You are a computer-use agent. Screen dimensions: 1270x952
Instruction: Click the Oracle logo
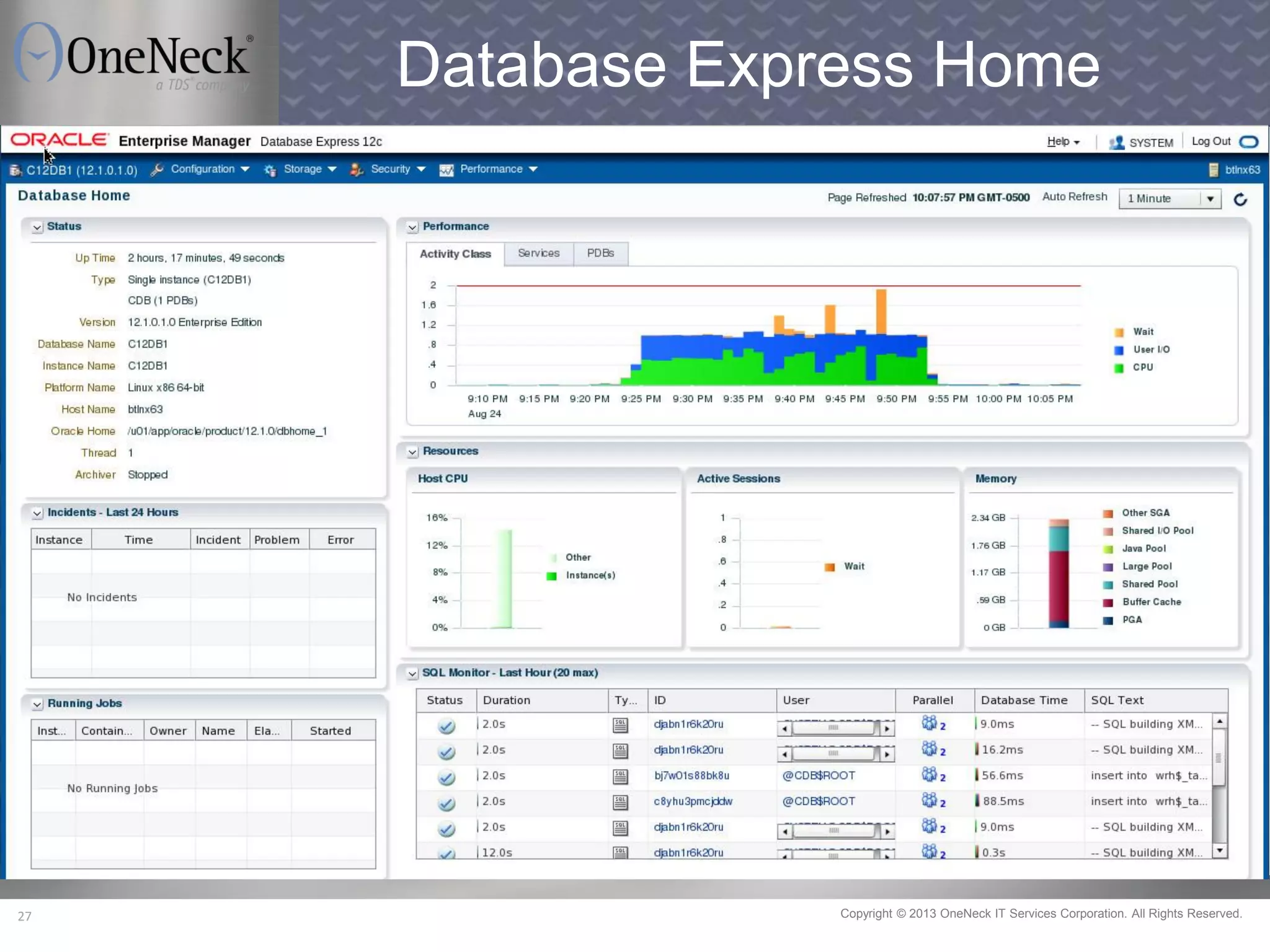pyautogui.click(x=60, y=140)
